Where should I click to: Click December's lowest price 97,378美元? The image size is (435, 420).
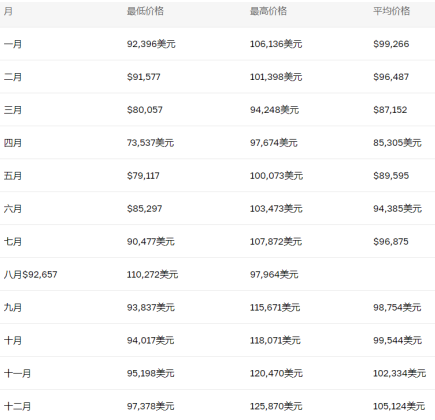click(x=151, y=406)
